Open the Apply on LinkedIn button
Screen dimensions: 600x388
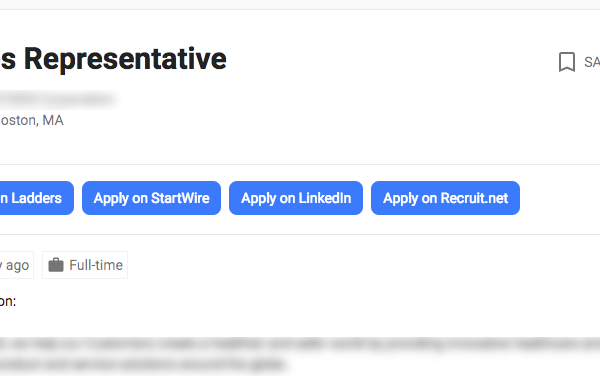click(x=296, y=198)
